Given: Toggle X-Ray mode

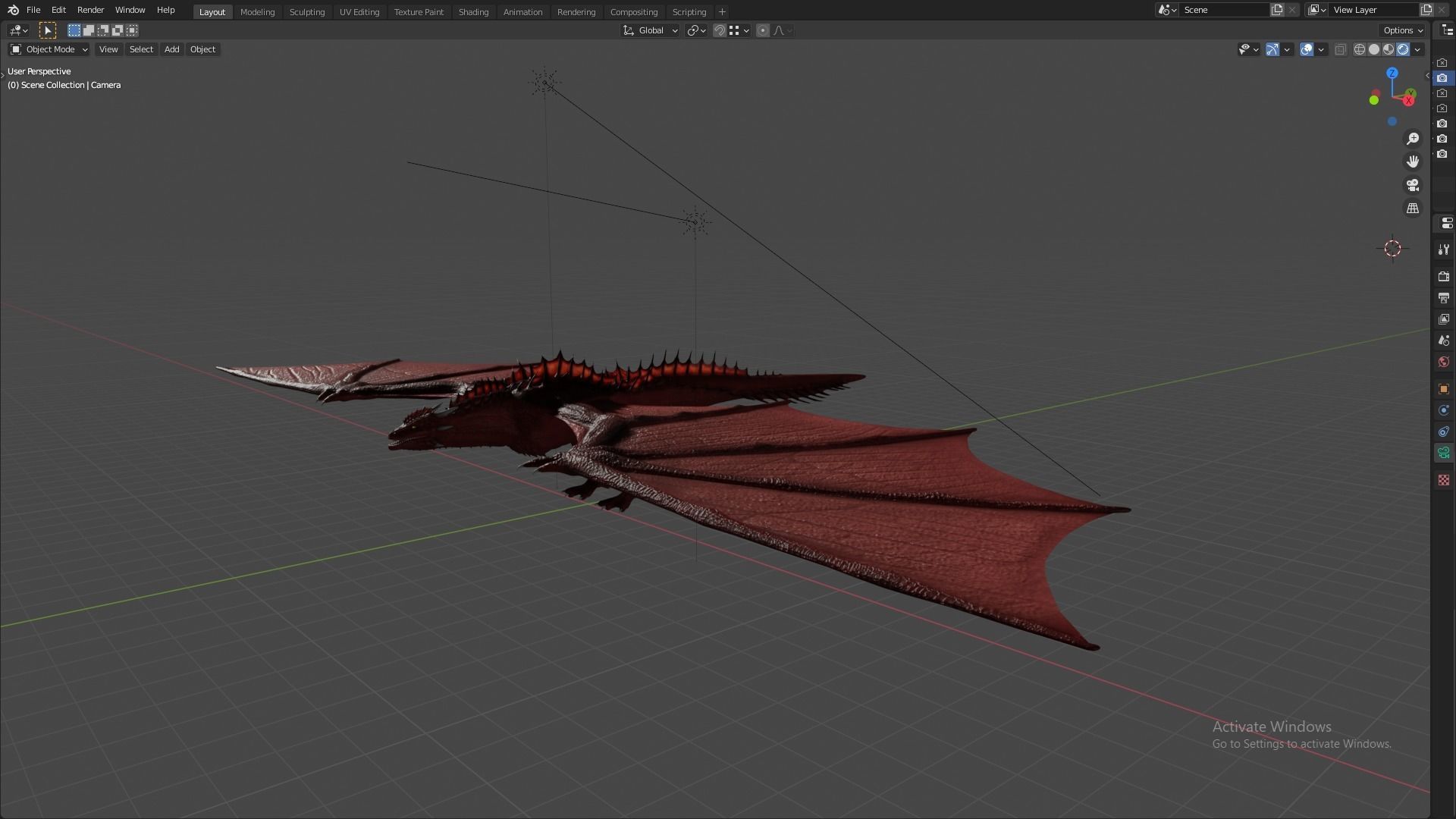Looking at the screenshot, I should click(x=1340, y=49).
